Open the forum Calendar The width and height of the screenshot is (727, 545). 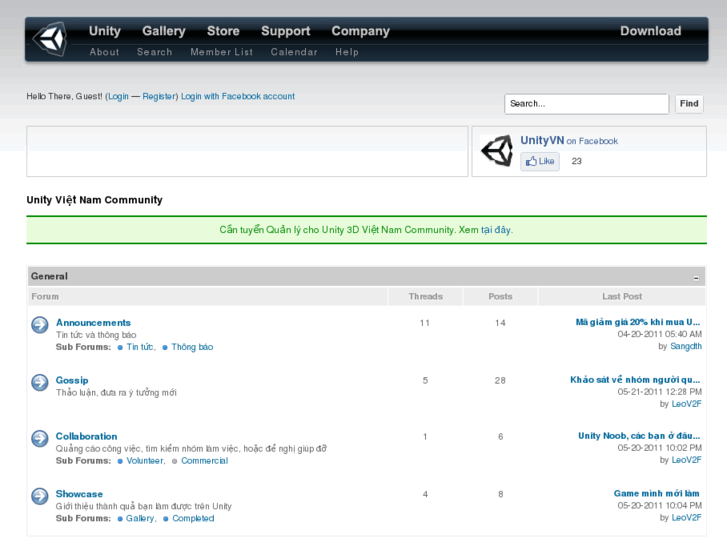click(x=294, y=52)
